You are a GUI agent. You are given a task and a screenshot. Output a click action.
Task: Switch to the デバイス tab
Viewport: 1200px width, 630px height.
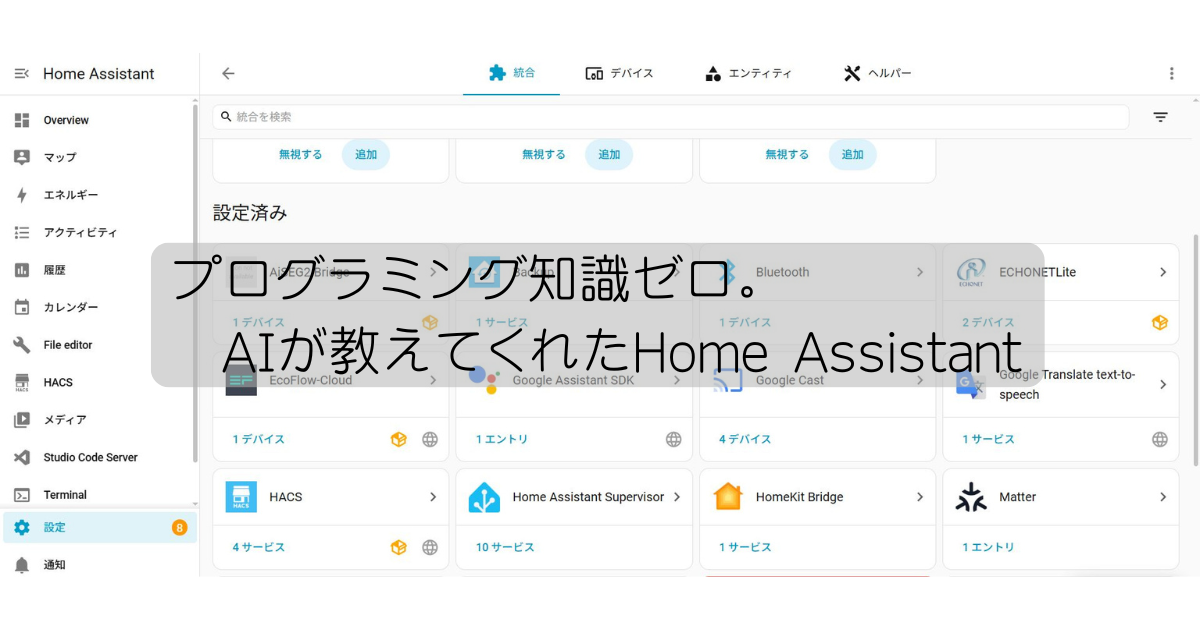click(620, 73)
